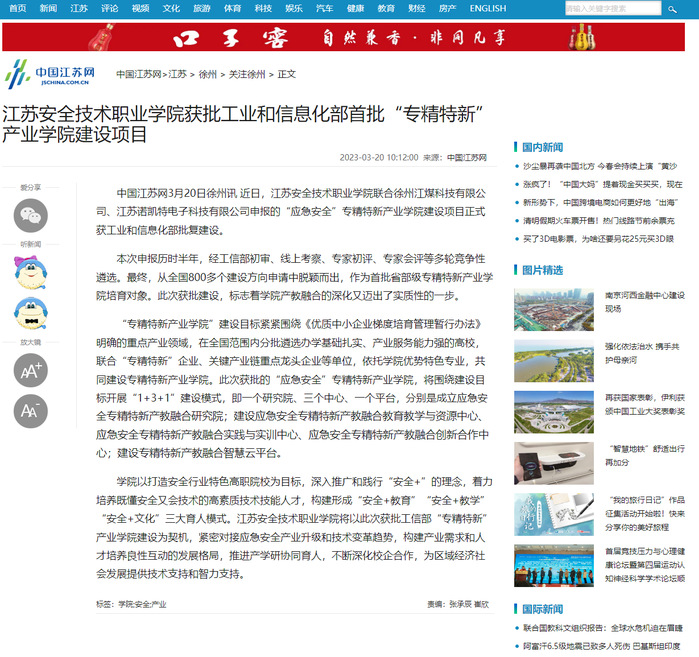Open the red liquor banner advertisement

pos(349,37)
